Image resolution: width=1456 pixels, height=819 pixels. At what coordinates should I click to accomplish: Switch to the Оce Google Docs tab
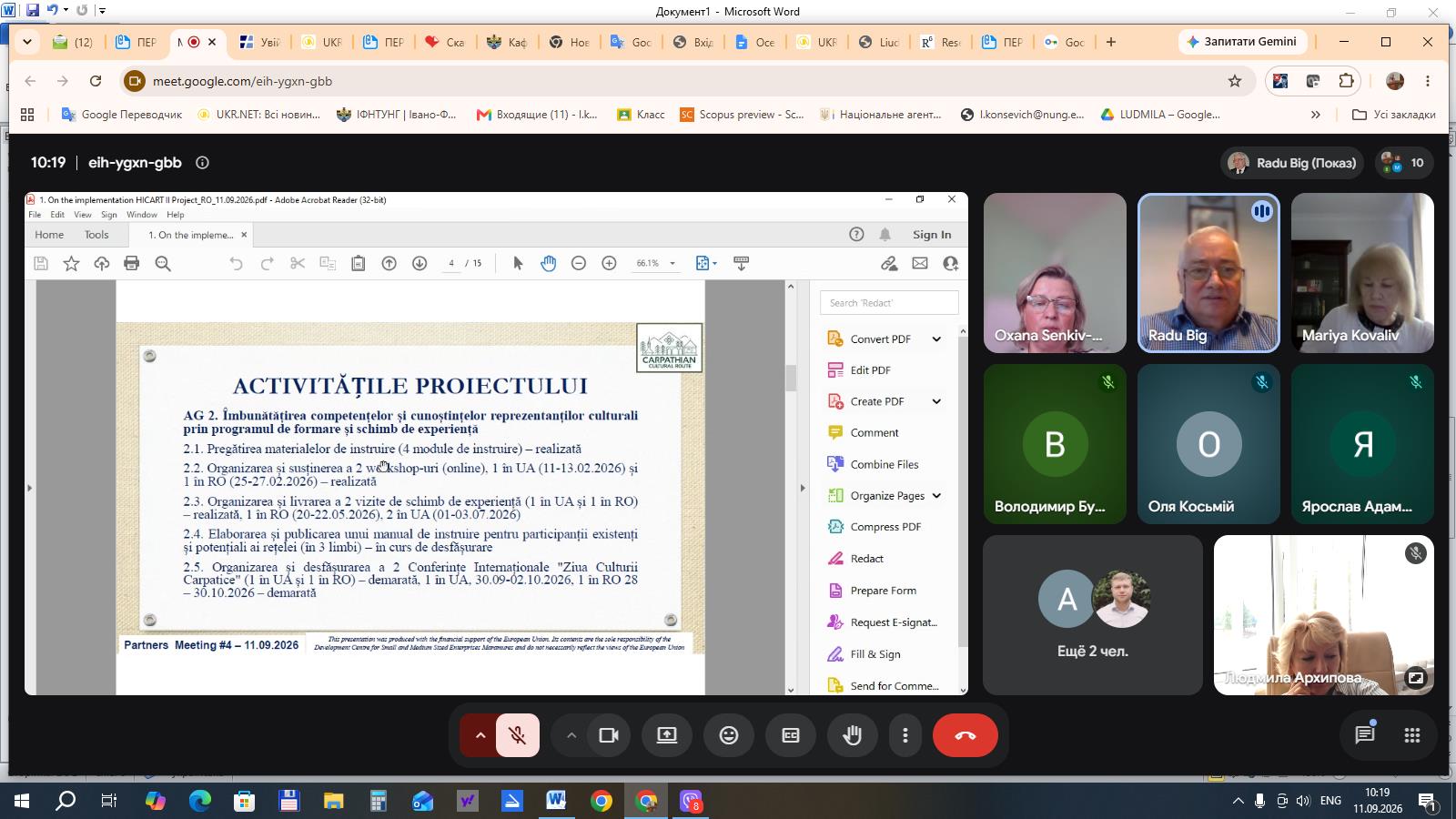point(756,42)
